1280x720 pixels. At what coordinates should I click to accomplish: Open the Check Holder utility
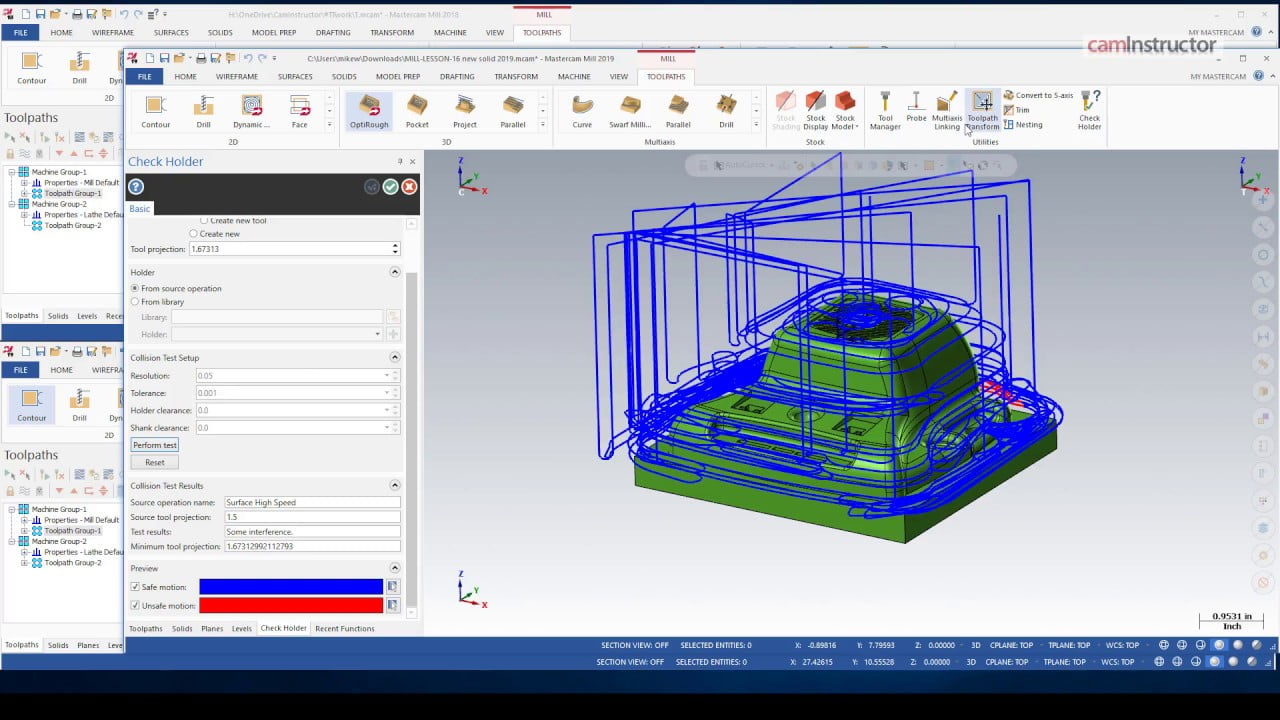click(x=1090, y=111)
